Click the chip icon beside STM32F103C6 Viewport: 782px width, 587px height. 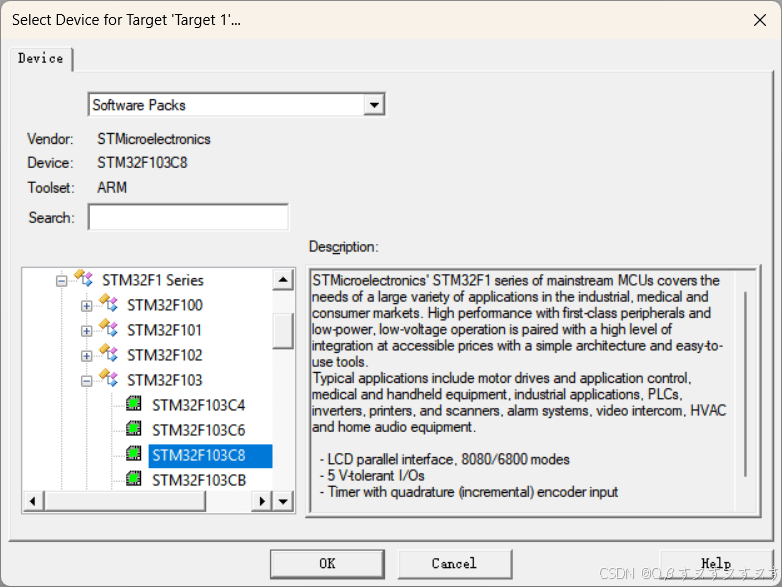coord(134,428)
